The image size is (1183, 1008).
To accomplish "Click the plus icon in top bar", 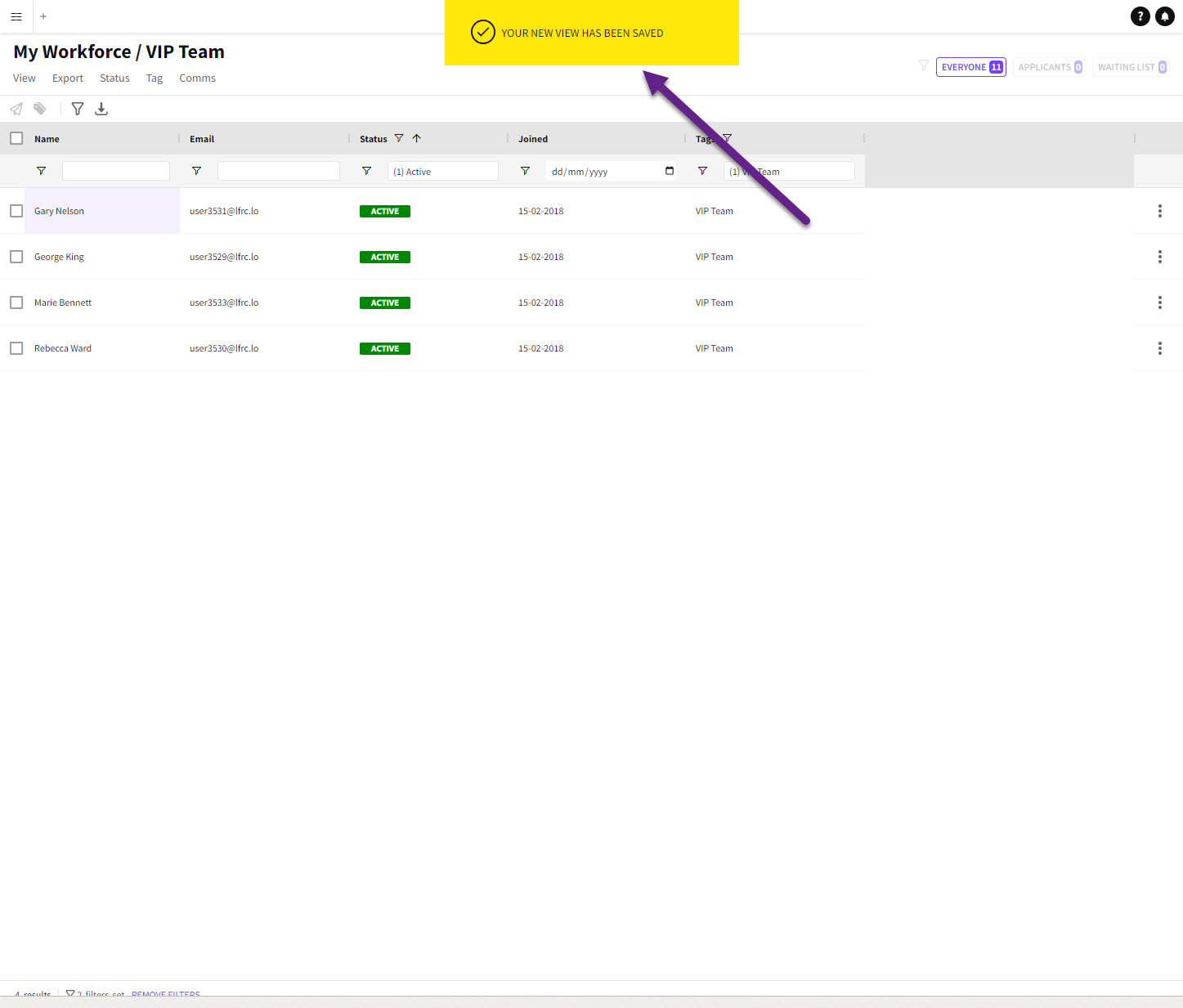I will pyautogui.click(x=43, y=16).
